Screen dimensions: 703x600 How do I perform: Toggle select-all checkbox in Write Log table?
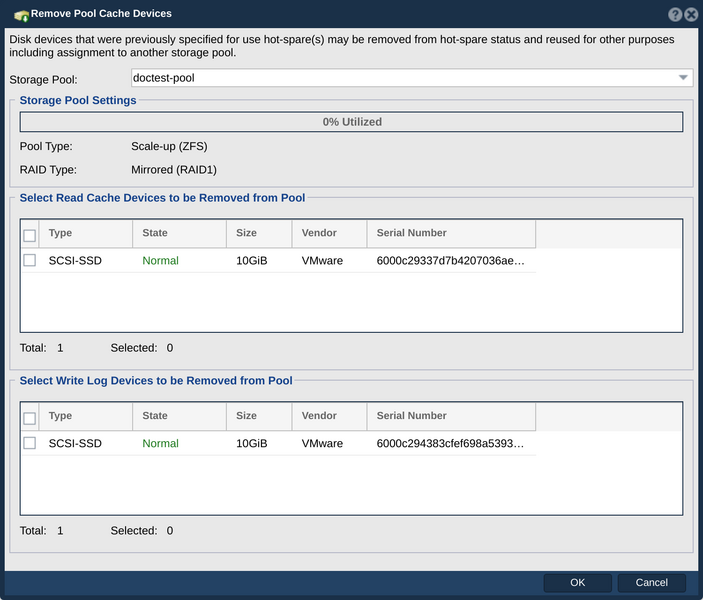(x=30, y=418)
